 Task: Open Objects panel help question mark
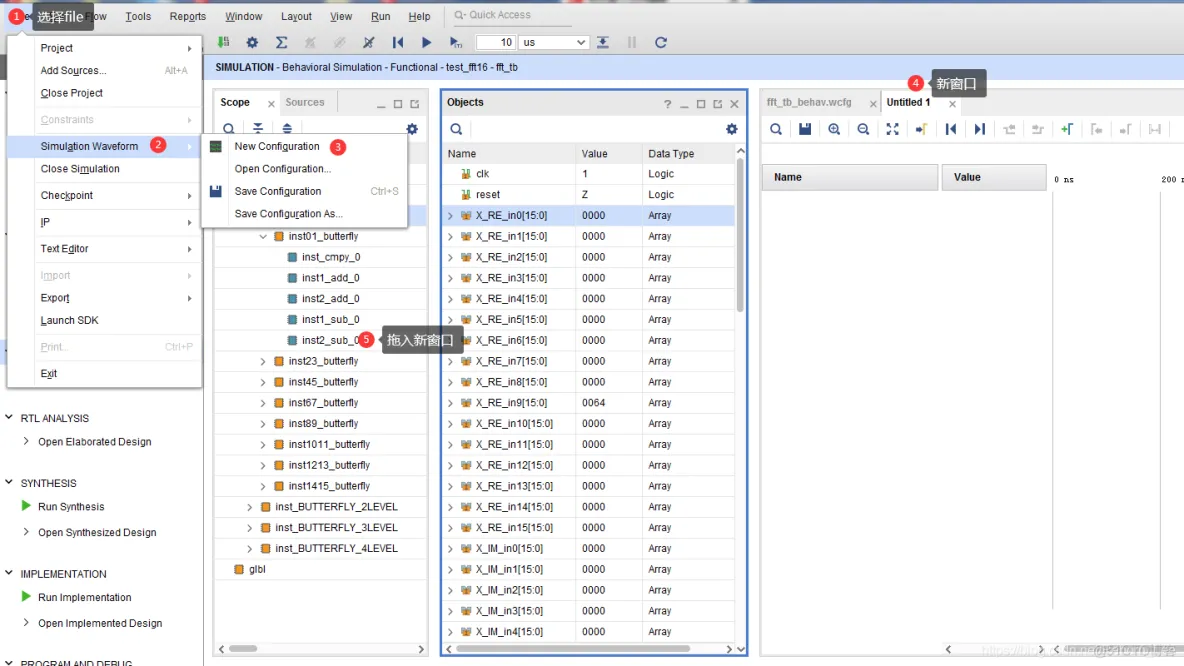point(668,104)
